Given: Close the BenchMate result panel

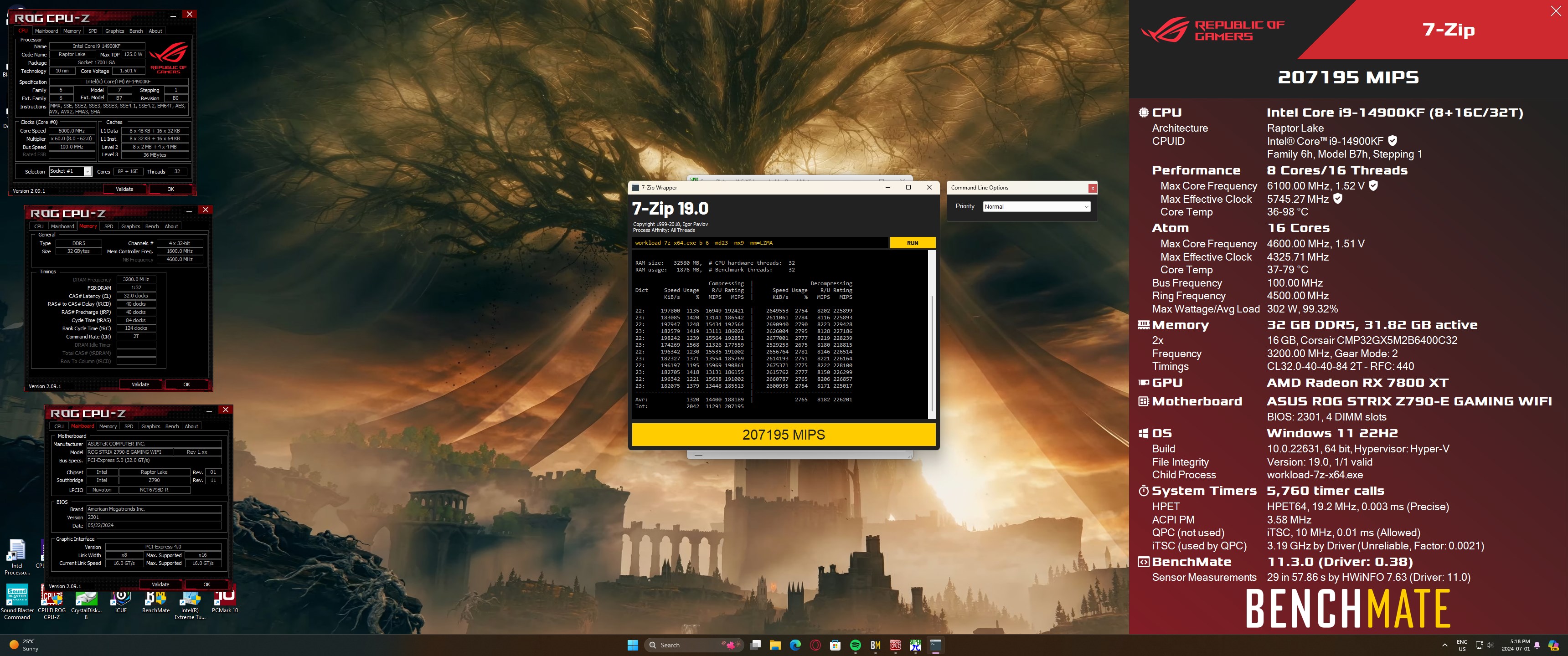Looking at the screenshot, I should point(1555,11).
